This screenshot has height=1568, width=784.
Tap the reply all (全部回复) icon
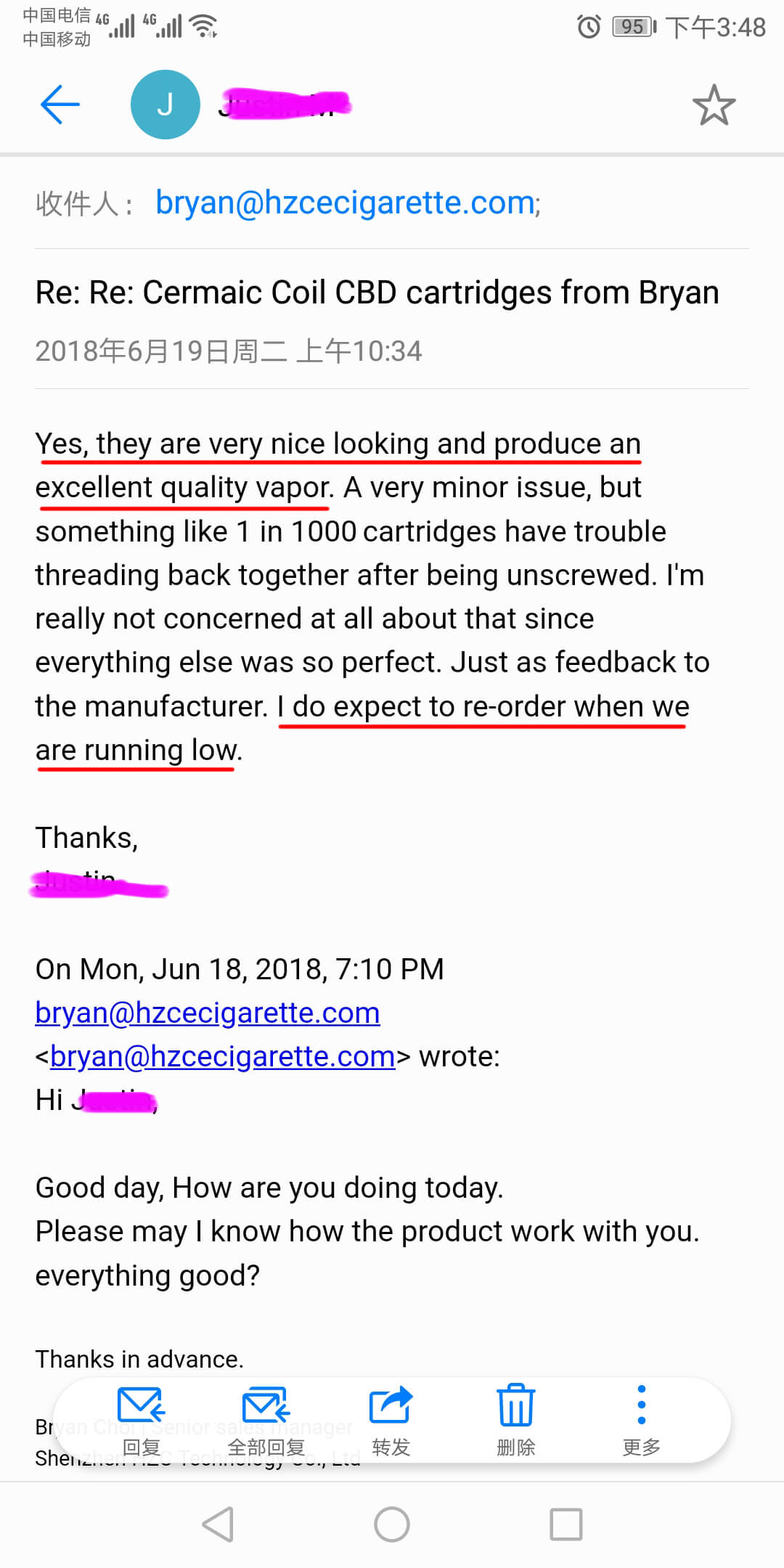pos(266,1420)
